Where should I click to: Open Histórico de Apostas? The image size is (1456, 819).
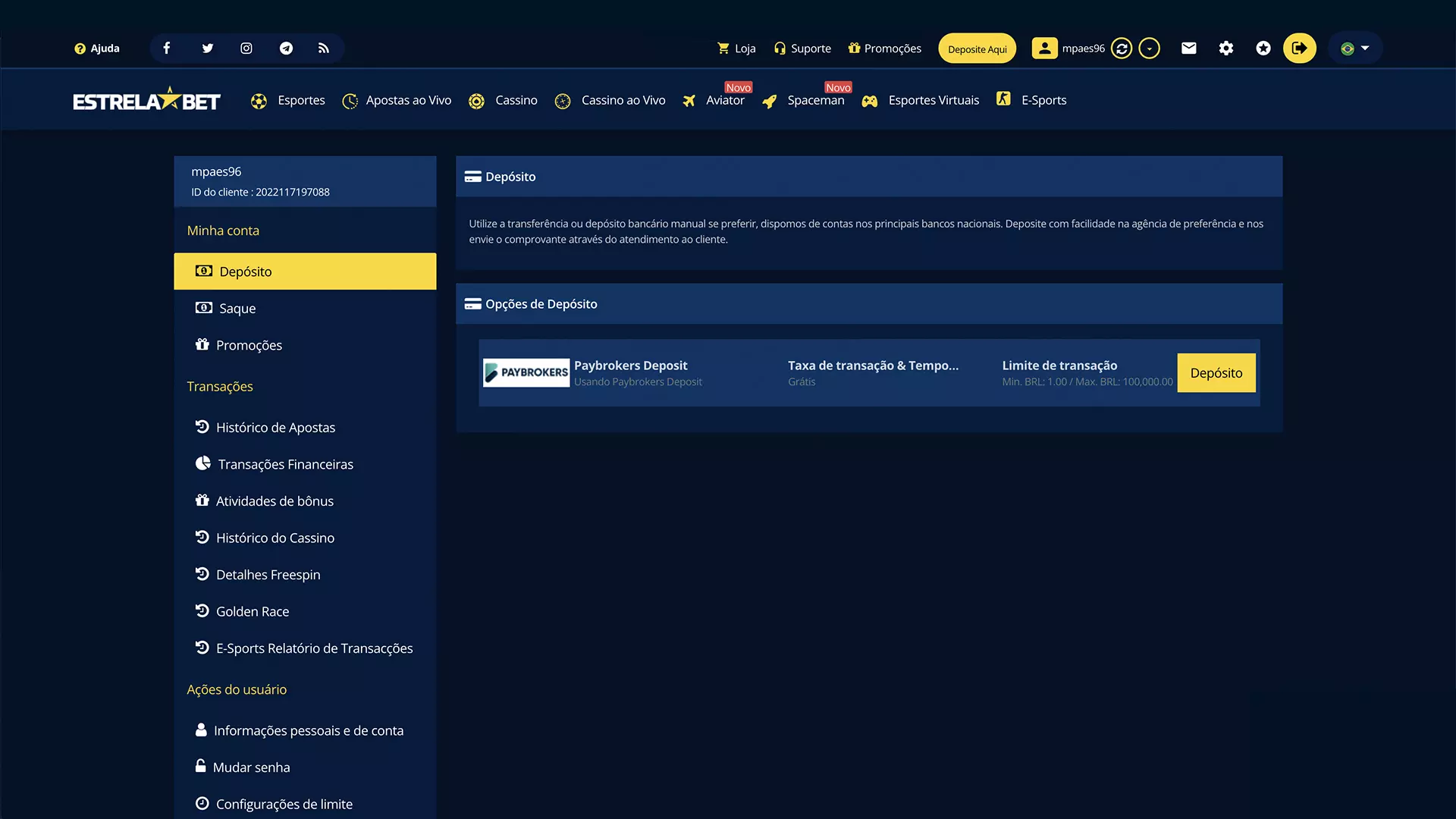tap(305, 428)
